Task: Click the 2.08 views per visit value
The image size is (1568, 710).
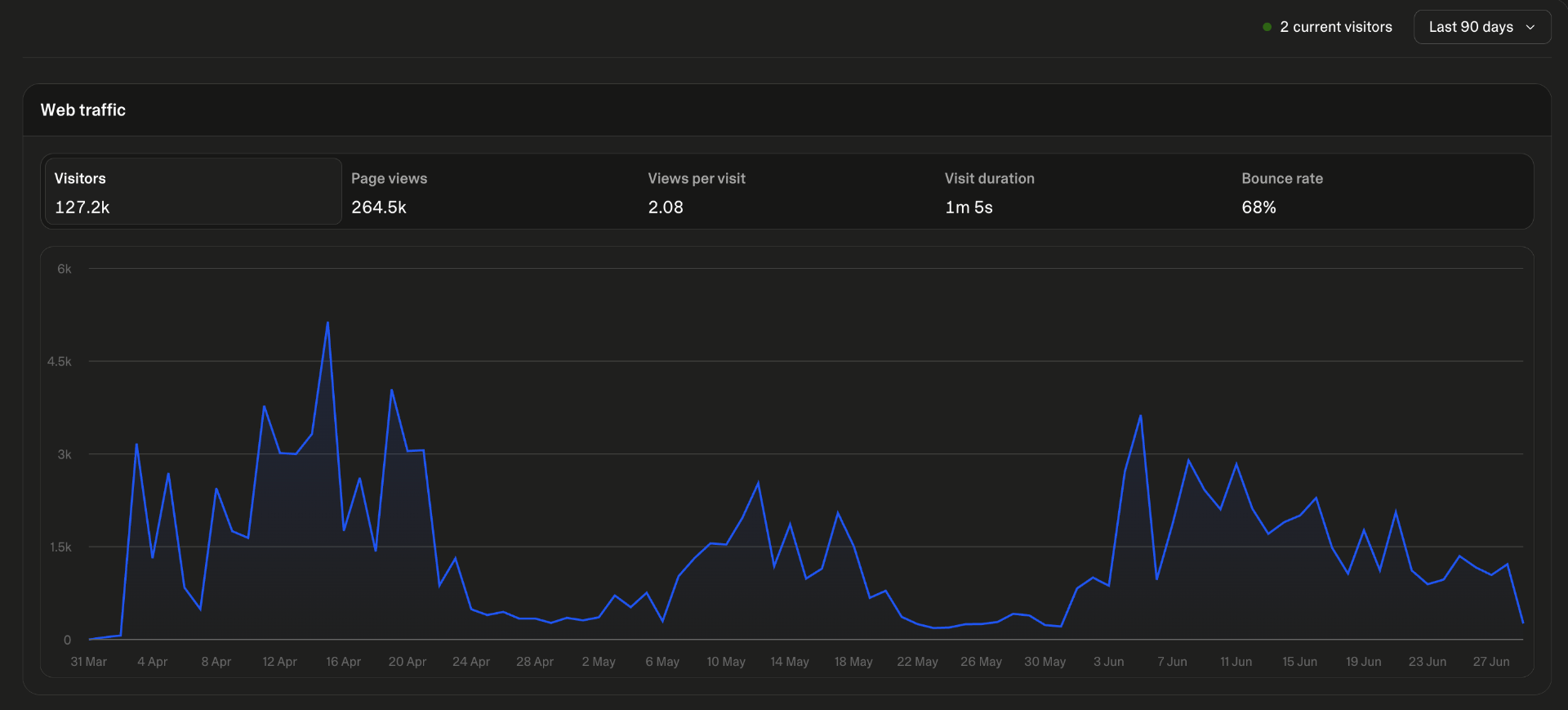Action: pyautogui.click(x=666, y=208)
